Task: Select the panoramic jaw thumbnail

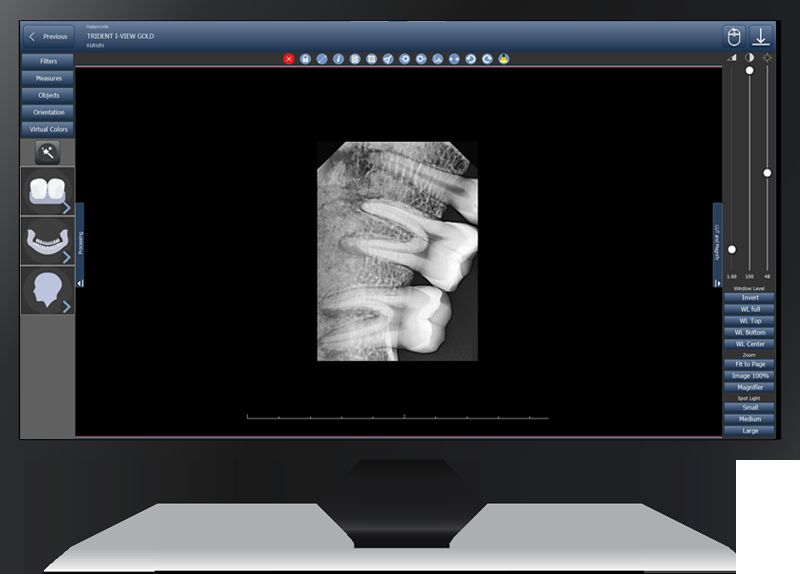Action: coord(47,240)
